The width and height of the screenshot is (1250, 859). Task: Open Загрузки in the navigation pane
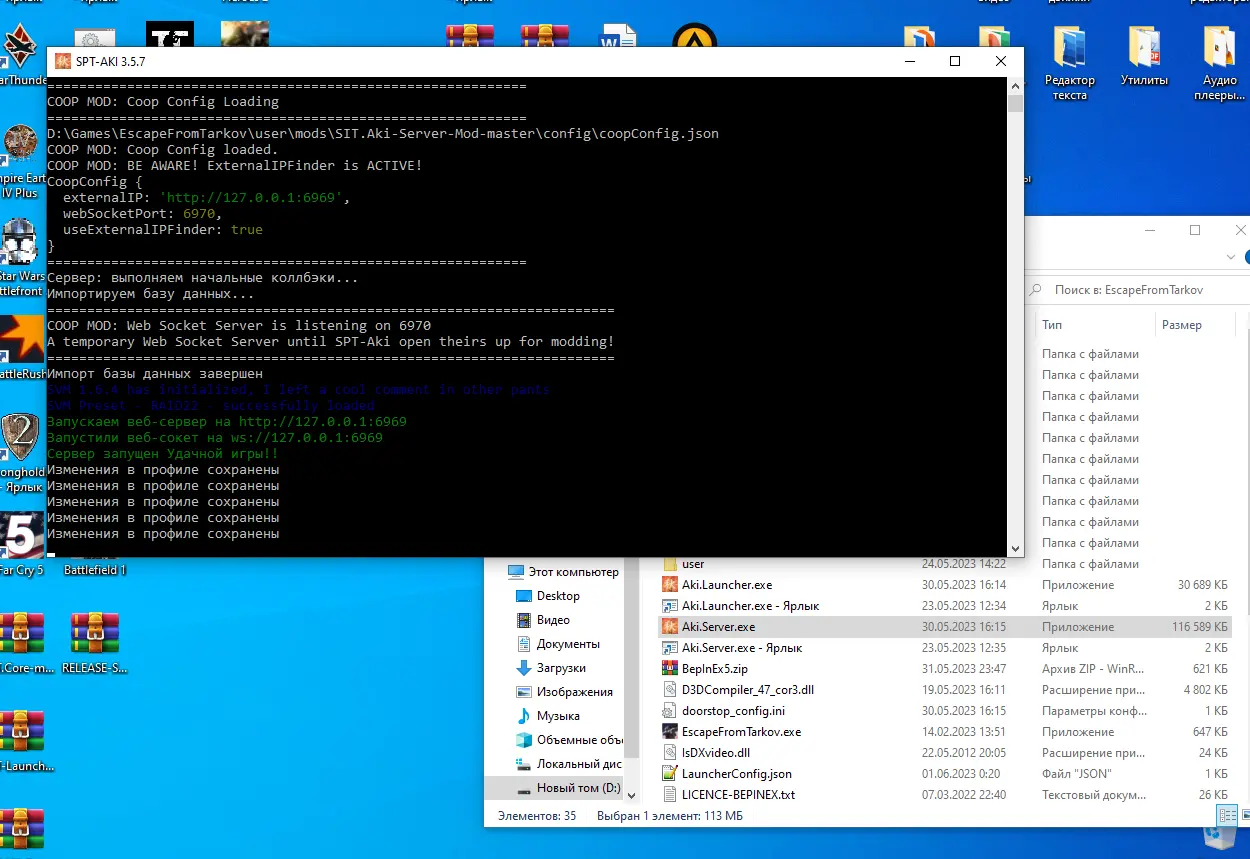coord(550,668)
